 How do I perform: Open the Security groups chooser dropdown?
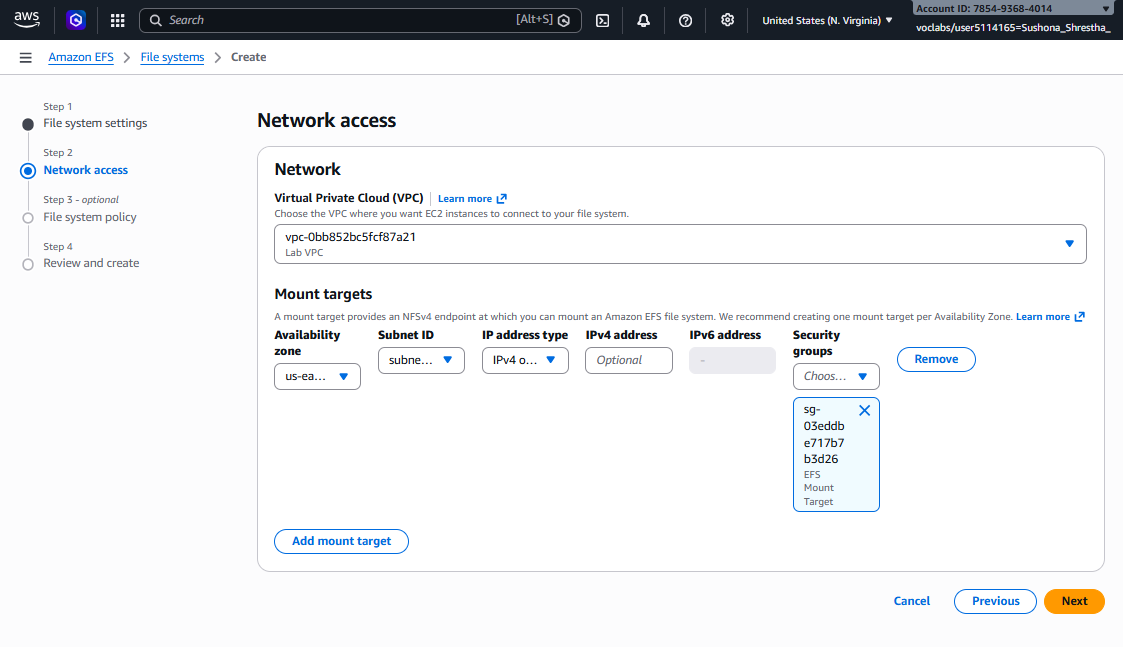pos(836,376)
